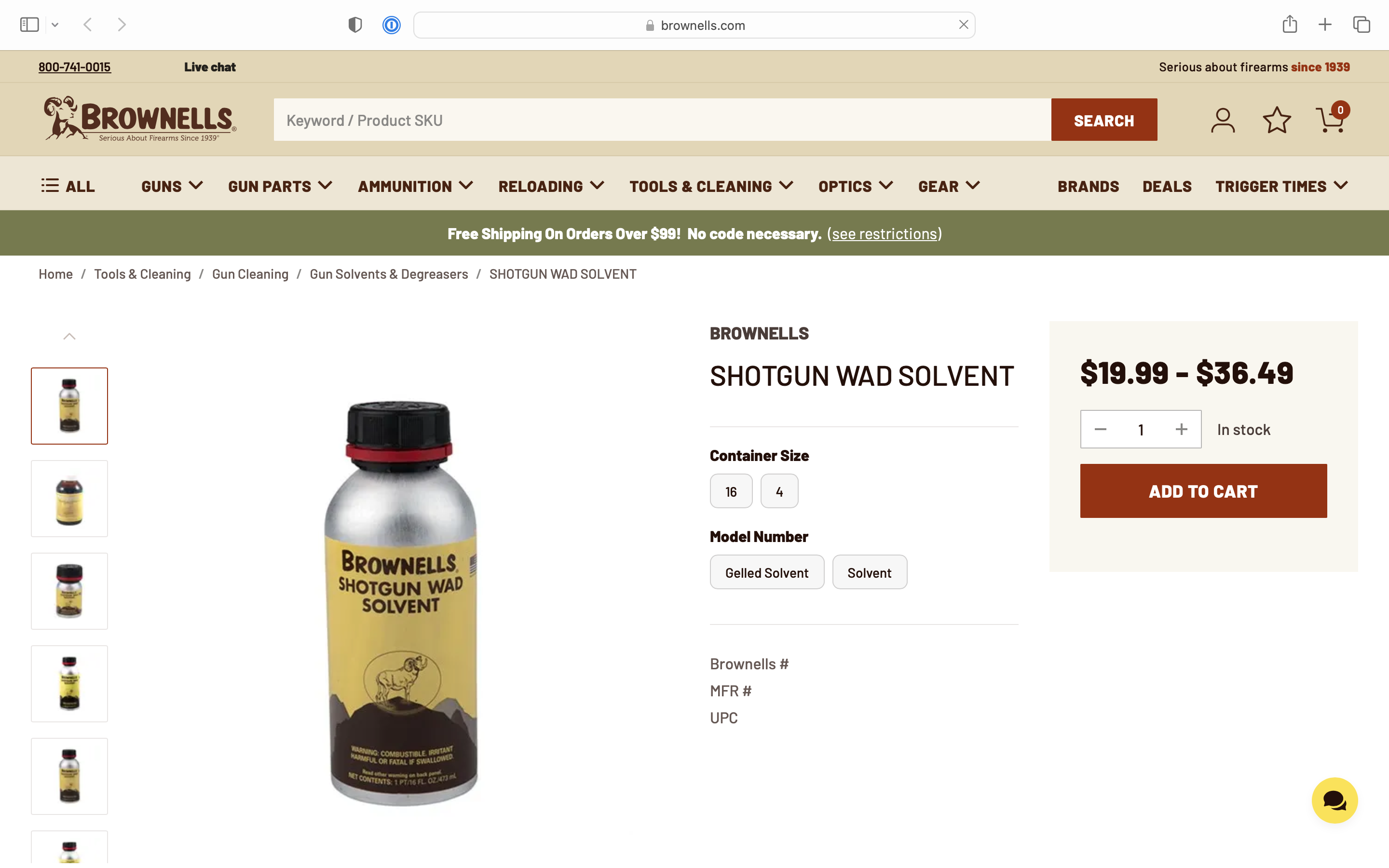Open the wishlist star icon
Image resolution: width=1389 pixels, height=868 pixels.
coord(1277,120)
